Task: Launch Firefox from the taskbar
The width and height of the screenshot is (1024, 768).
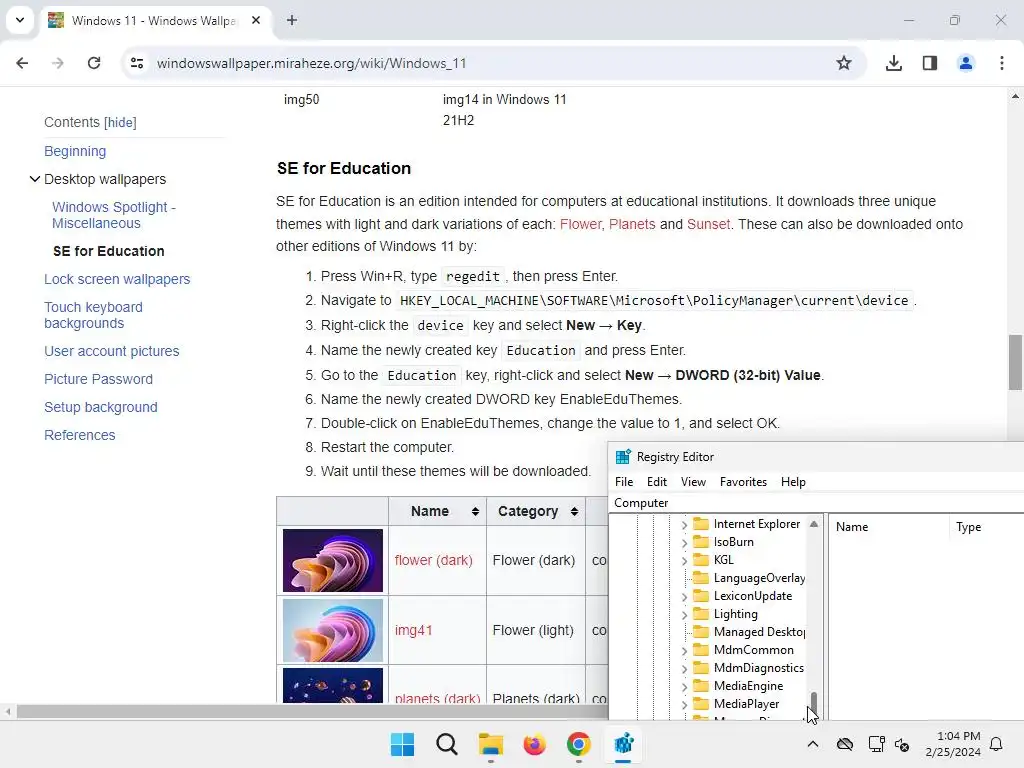Action: coord(534,744)
